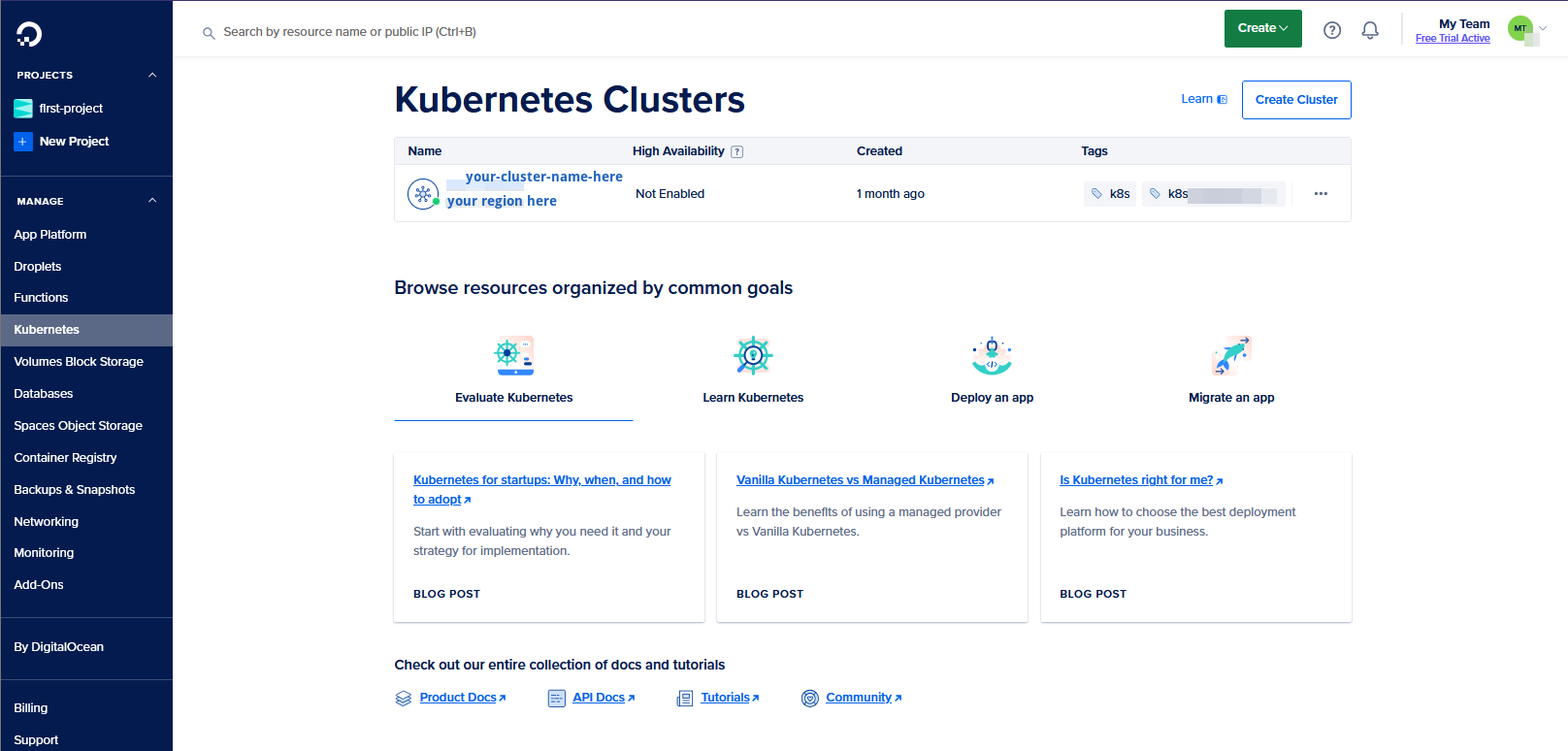This screenshot has height=751, width=1568.
Task: Open the API Docs link
Action: 604,698
